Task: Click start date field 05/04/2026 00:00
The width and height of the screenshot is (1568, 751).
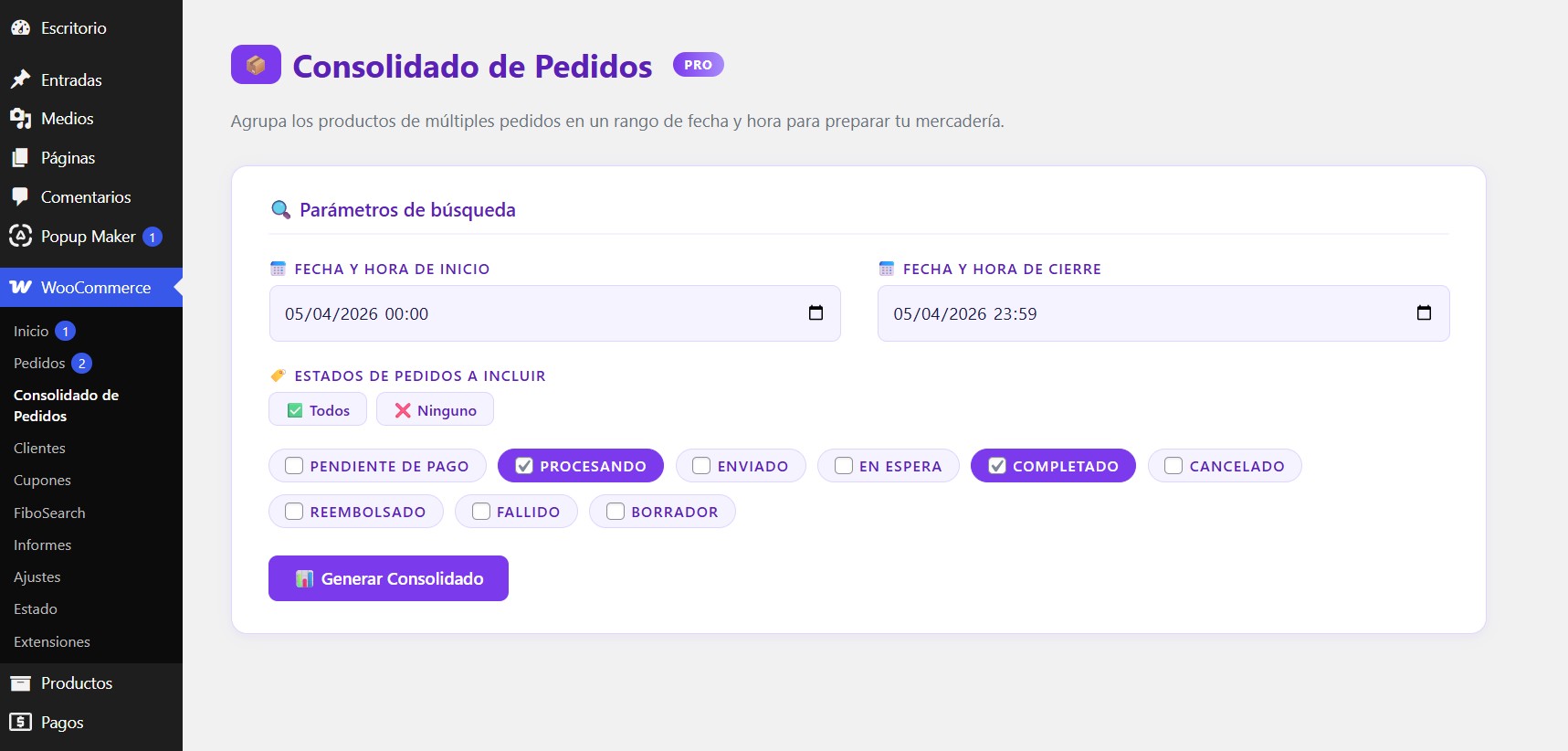Action: 555,313
